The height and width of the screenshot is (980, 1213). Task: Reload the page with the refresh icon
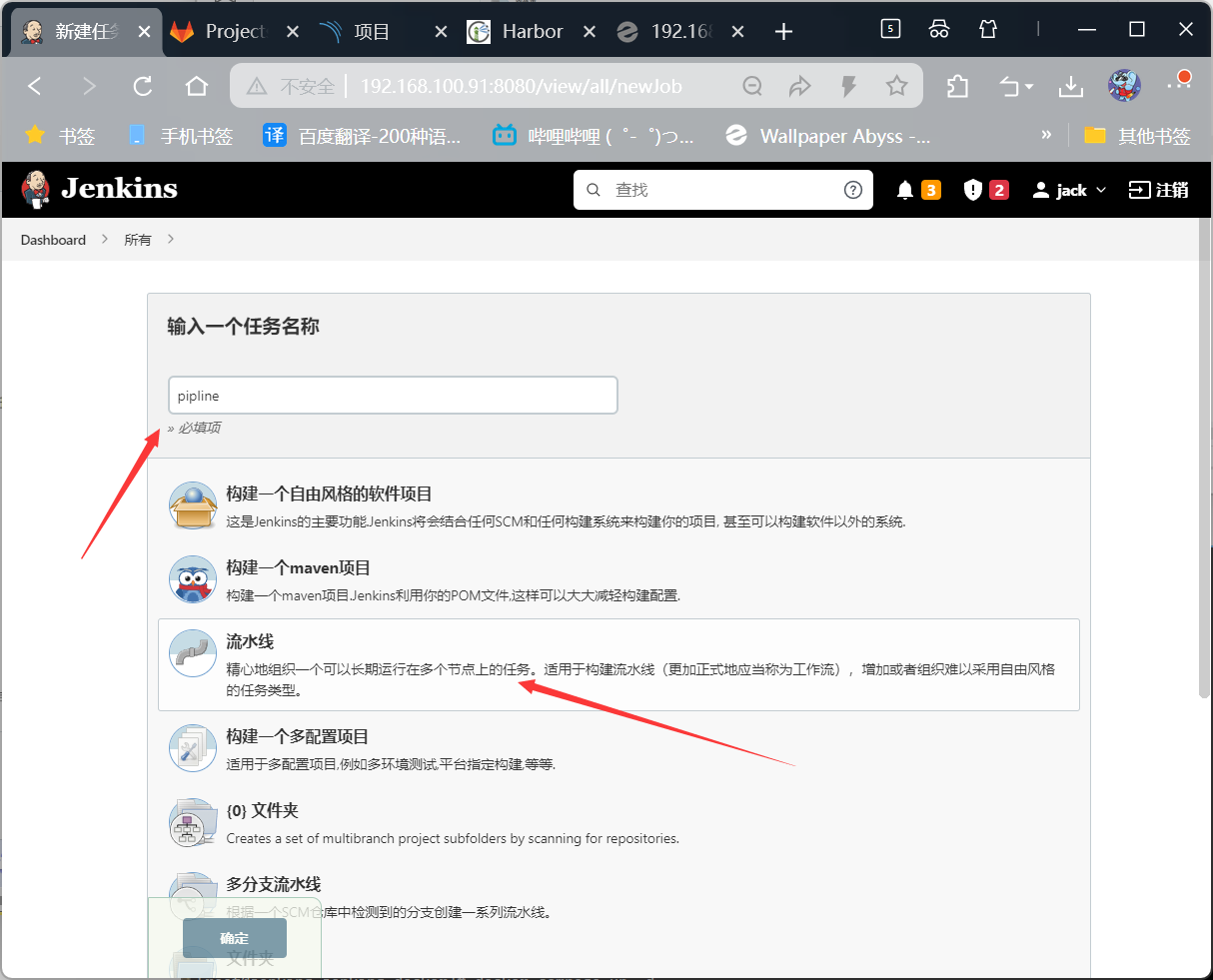coord(143,86)
